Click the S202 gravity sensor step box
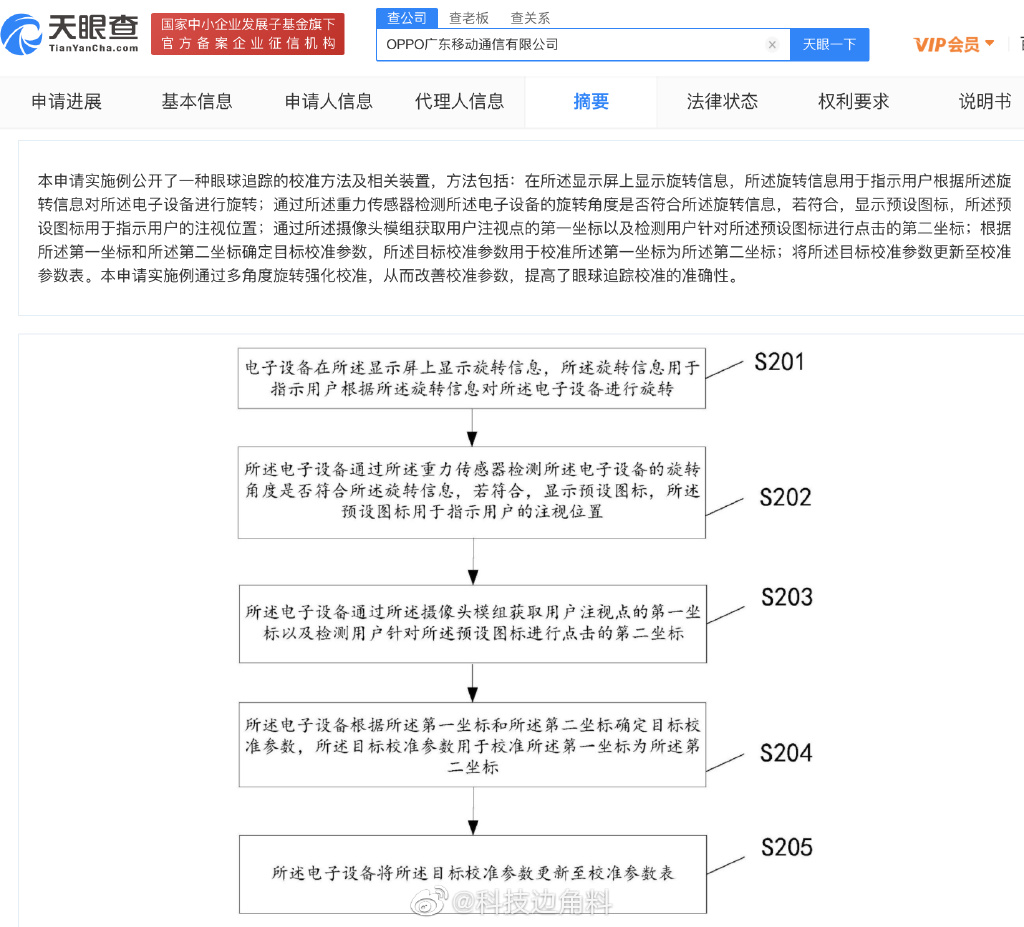1024x927 pixels. (472, 493)
